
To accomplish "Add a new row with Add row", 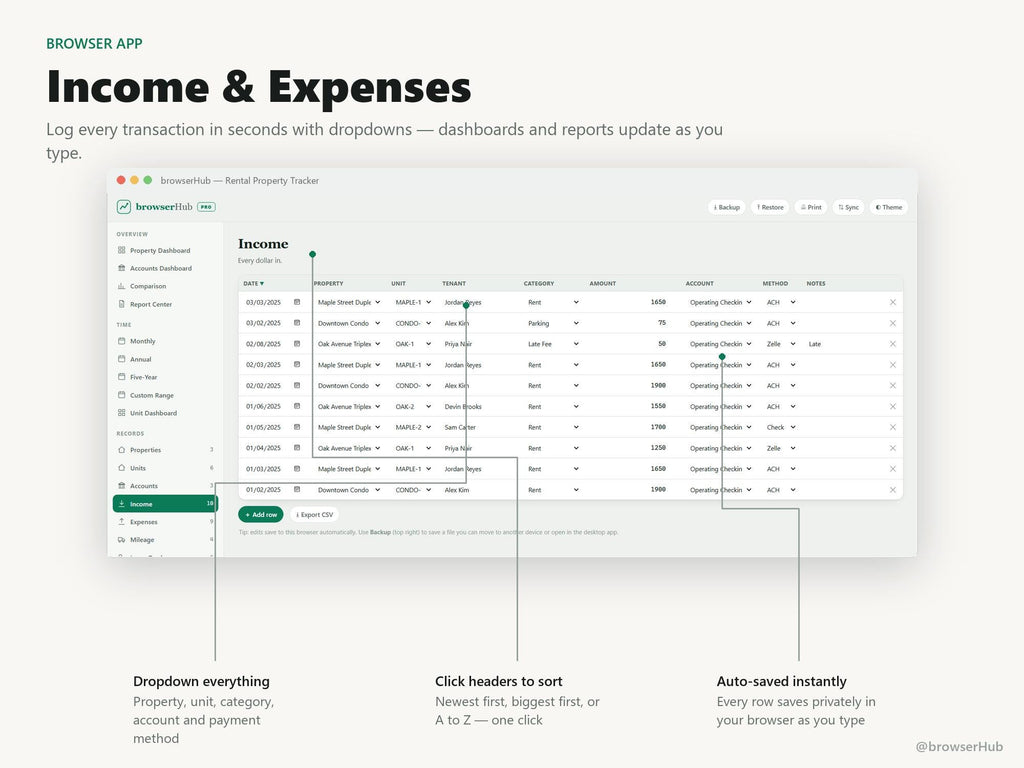I will tap(261, 515).
